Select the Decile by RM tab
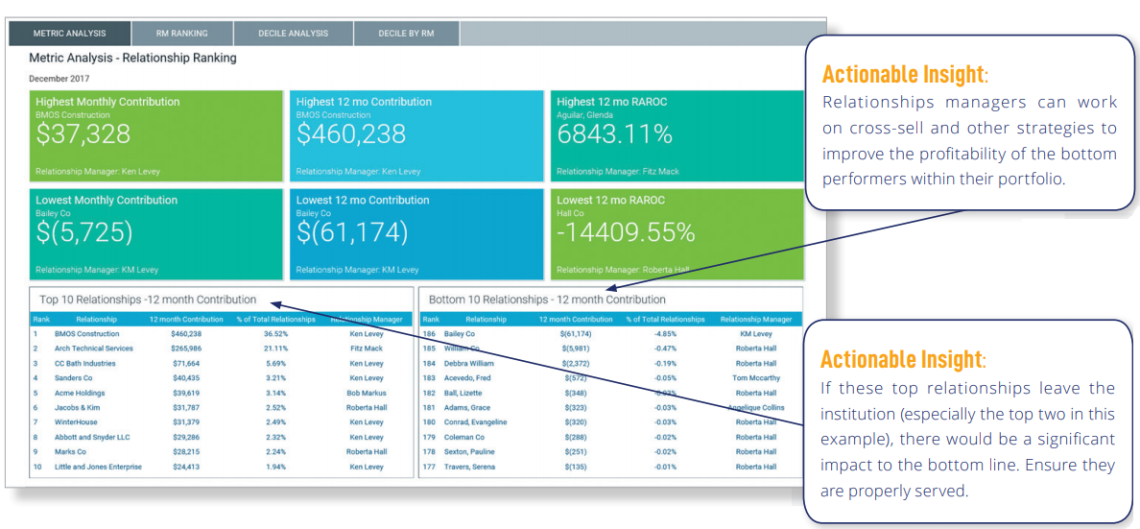This screenshot has width=1140, height=529. [406, 33]
